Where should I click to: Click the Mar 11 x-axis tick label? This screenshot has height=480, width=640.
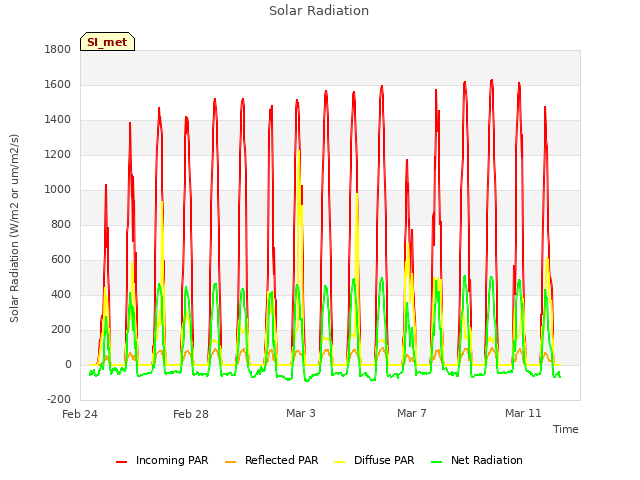point(523,413)
